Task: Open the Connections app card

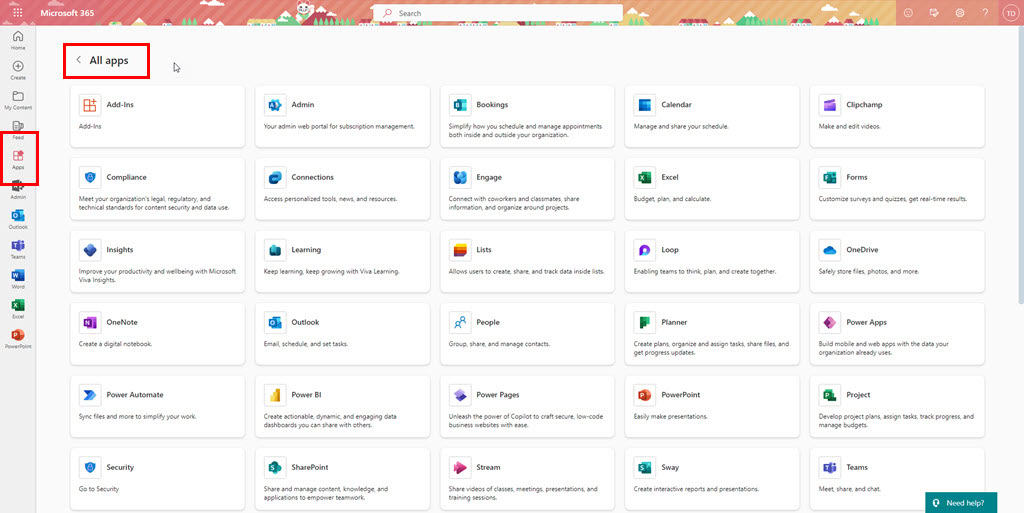Action: click(342, 189)
